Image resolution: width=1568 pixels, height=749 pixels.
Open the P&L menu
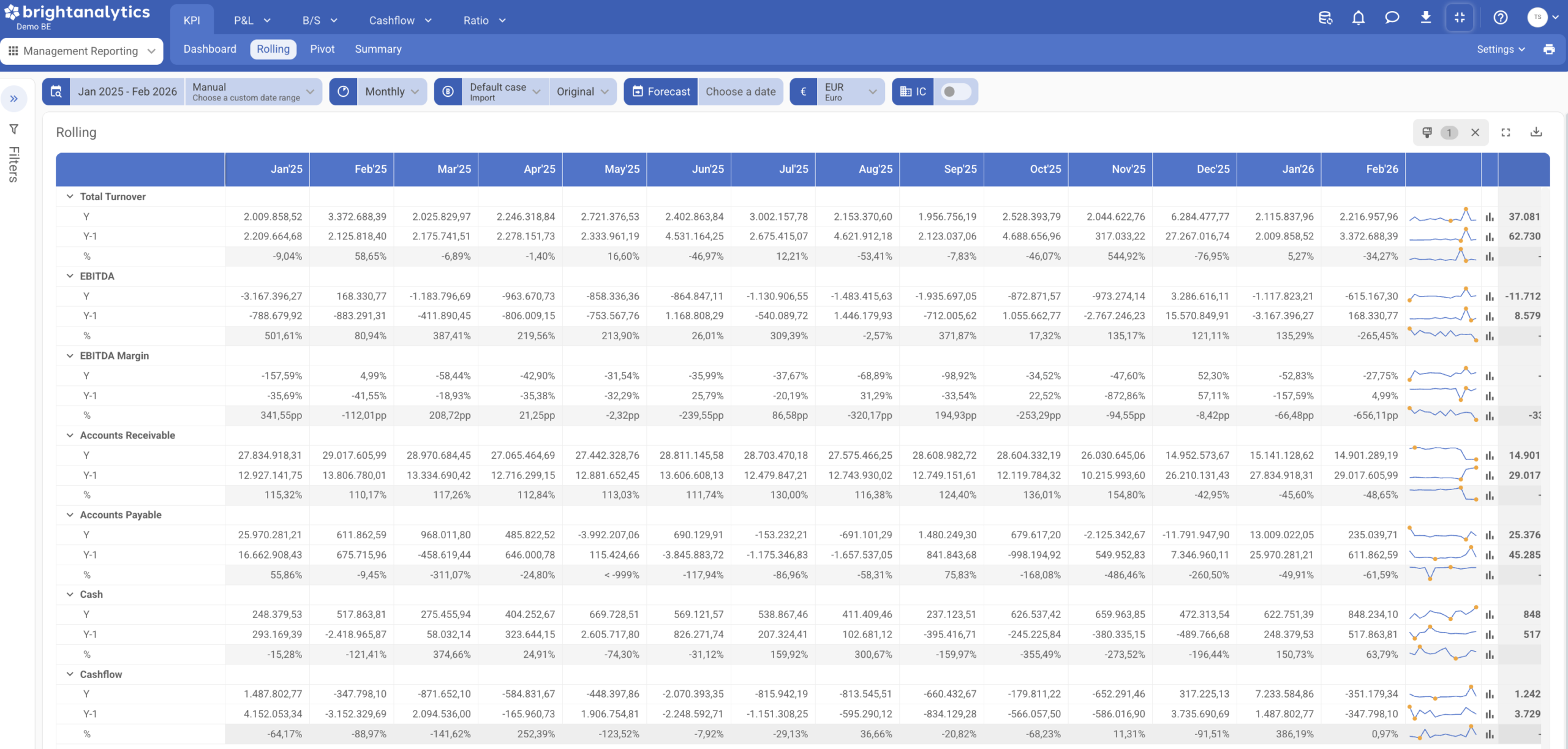[x=252, y=20]
